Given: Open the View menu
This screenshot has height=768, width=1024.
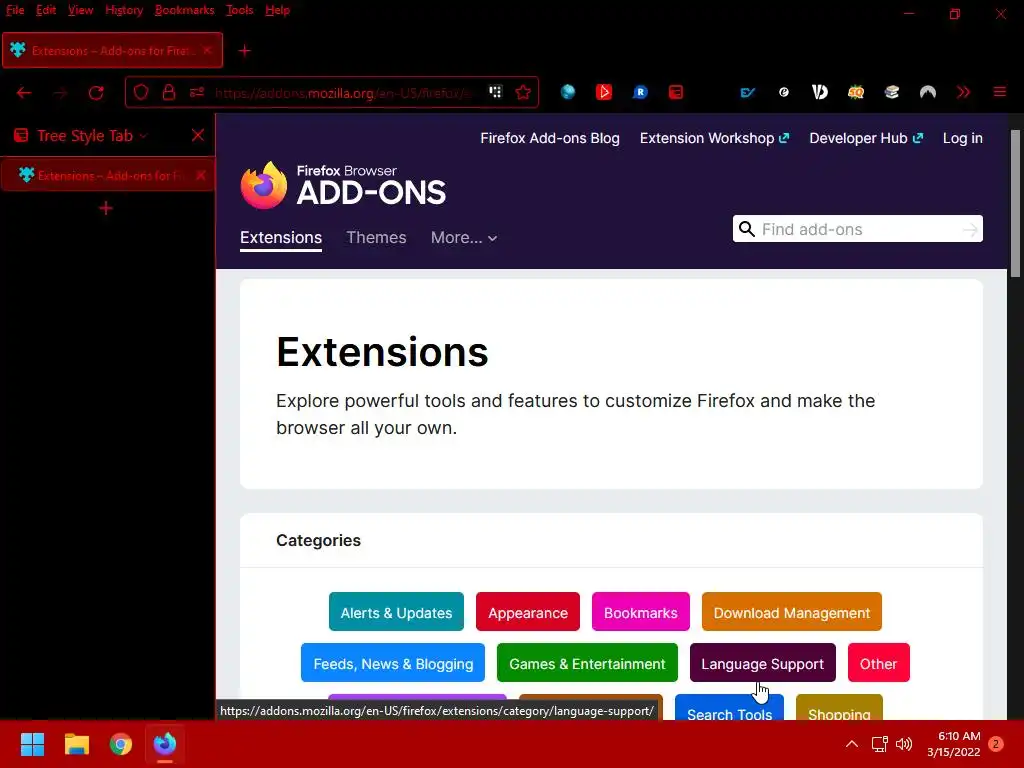Looking at the screenshot, I should click(80, 10).
